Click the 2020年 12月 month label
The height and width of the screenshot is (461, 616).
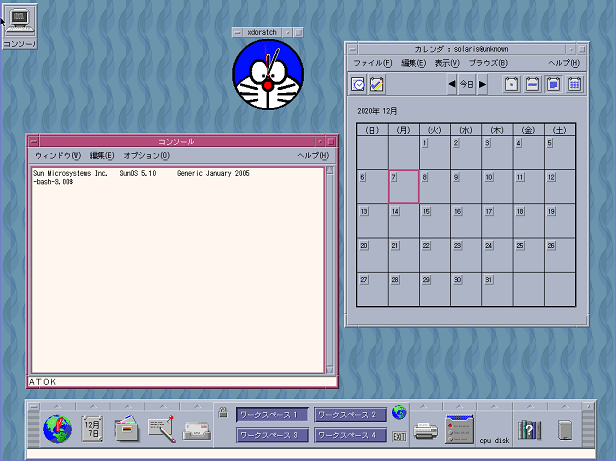point(377,111)
